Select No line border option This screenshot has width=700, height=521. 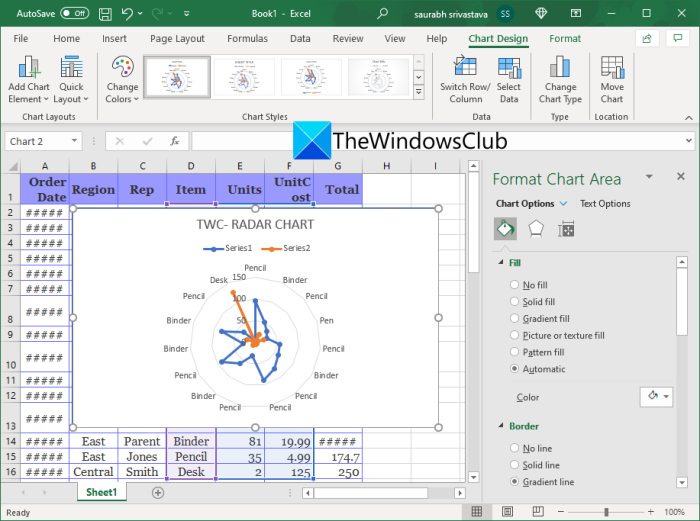click(x=514, y=448)
